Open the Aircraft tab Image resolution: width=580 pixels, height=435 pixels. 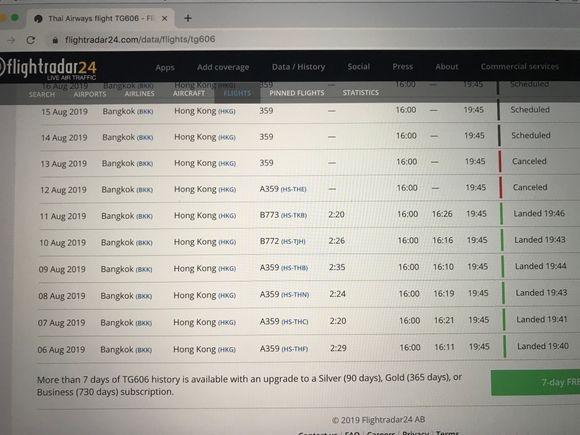[189, 93]
